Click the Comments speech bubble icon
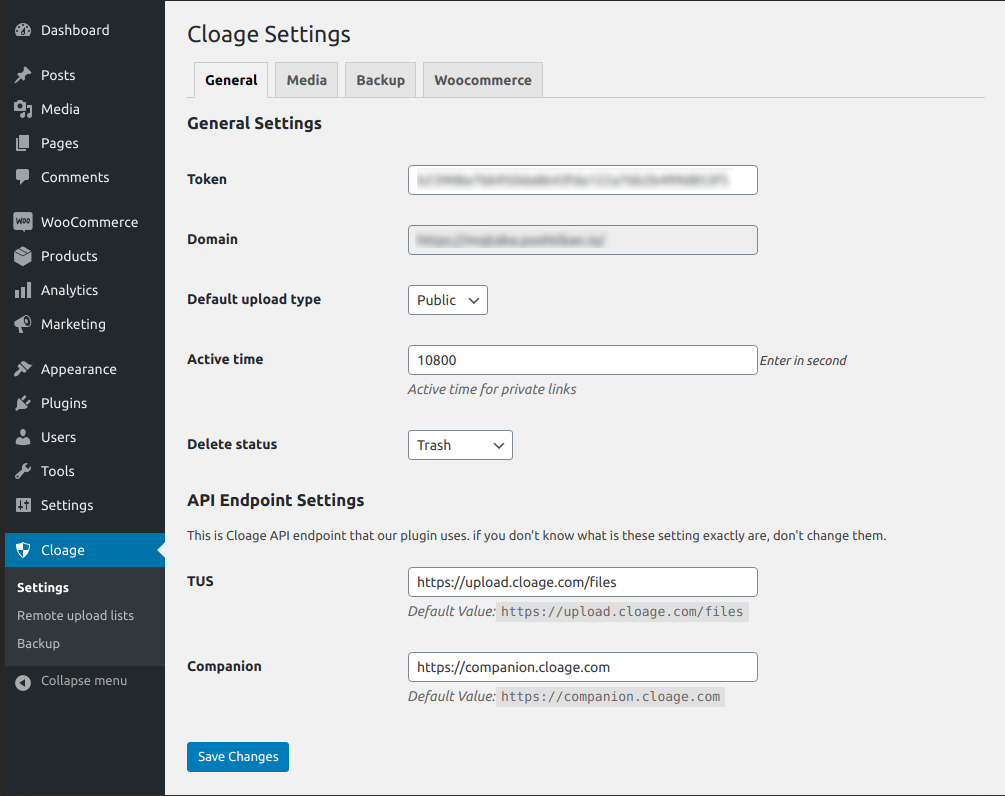The image size is (1005, 796). (23, 177)
